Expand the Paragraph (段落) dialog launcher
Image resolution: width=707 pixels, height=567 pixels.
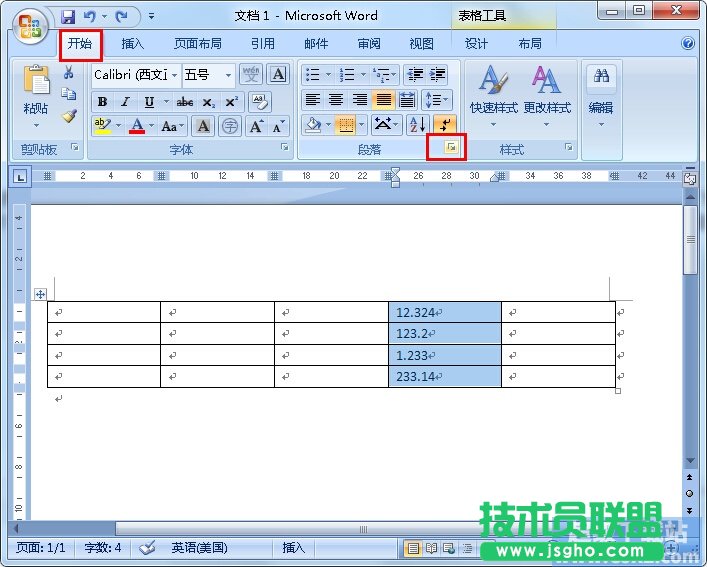(452, 148)
